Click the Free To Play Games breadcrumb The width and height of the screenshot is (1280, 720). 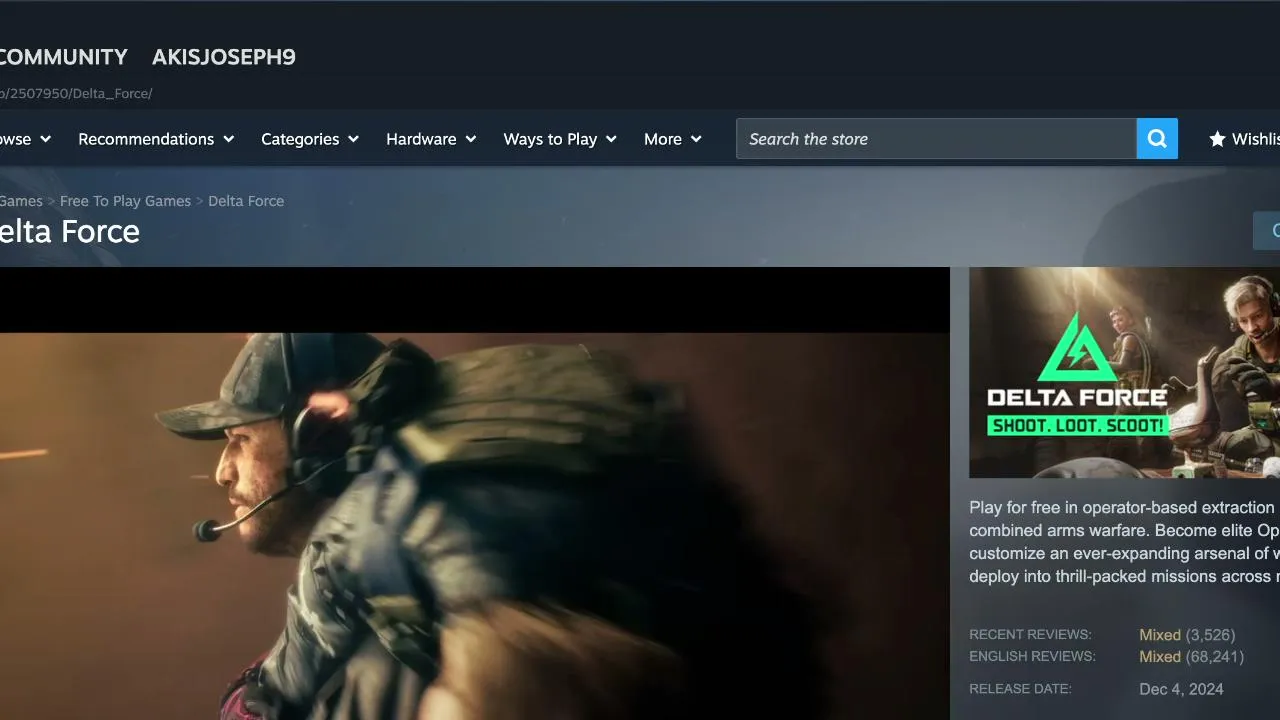[x=125, y=201]
